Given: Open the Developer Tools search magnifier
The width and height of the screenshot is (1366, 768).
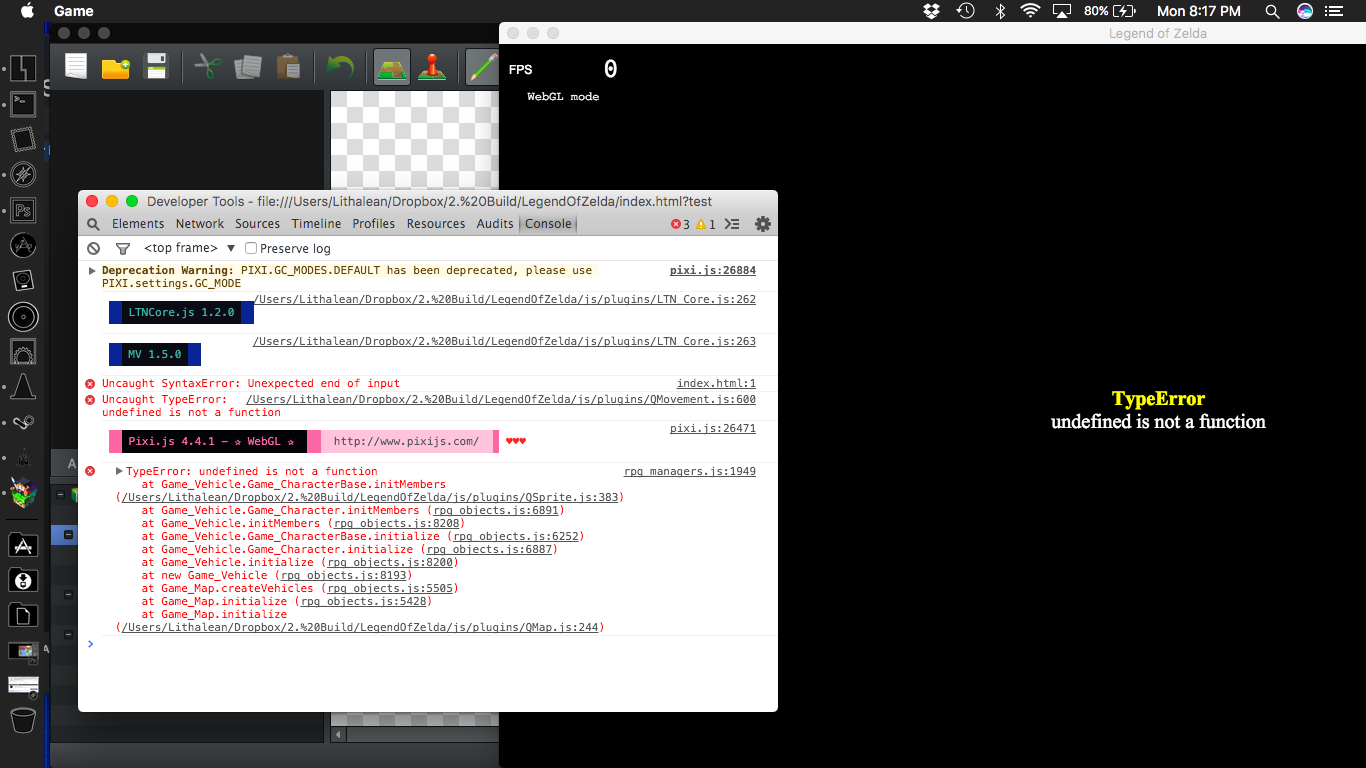Looking at the screenshot, I should [93, 224].
